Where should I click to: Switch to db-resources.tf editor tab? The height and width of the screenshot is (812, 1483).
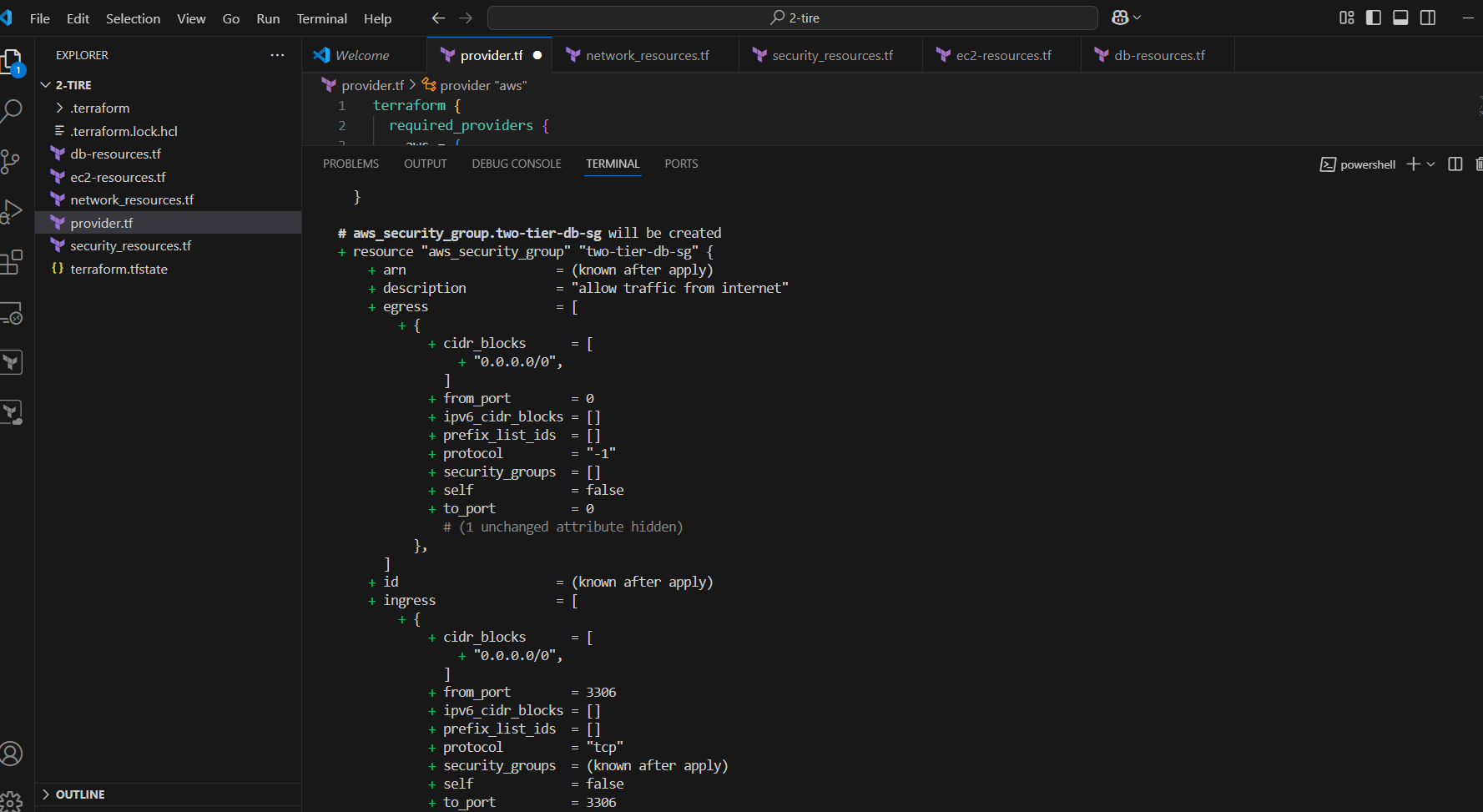(x=1159, y=55)
